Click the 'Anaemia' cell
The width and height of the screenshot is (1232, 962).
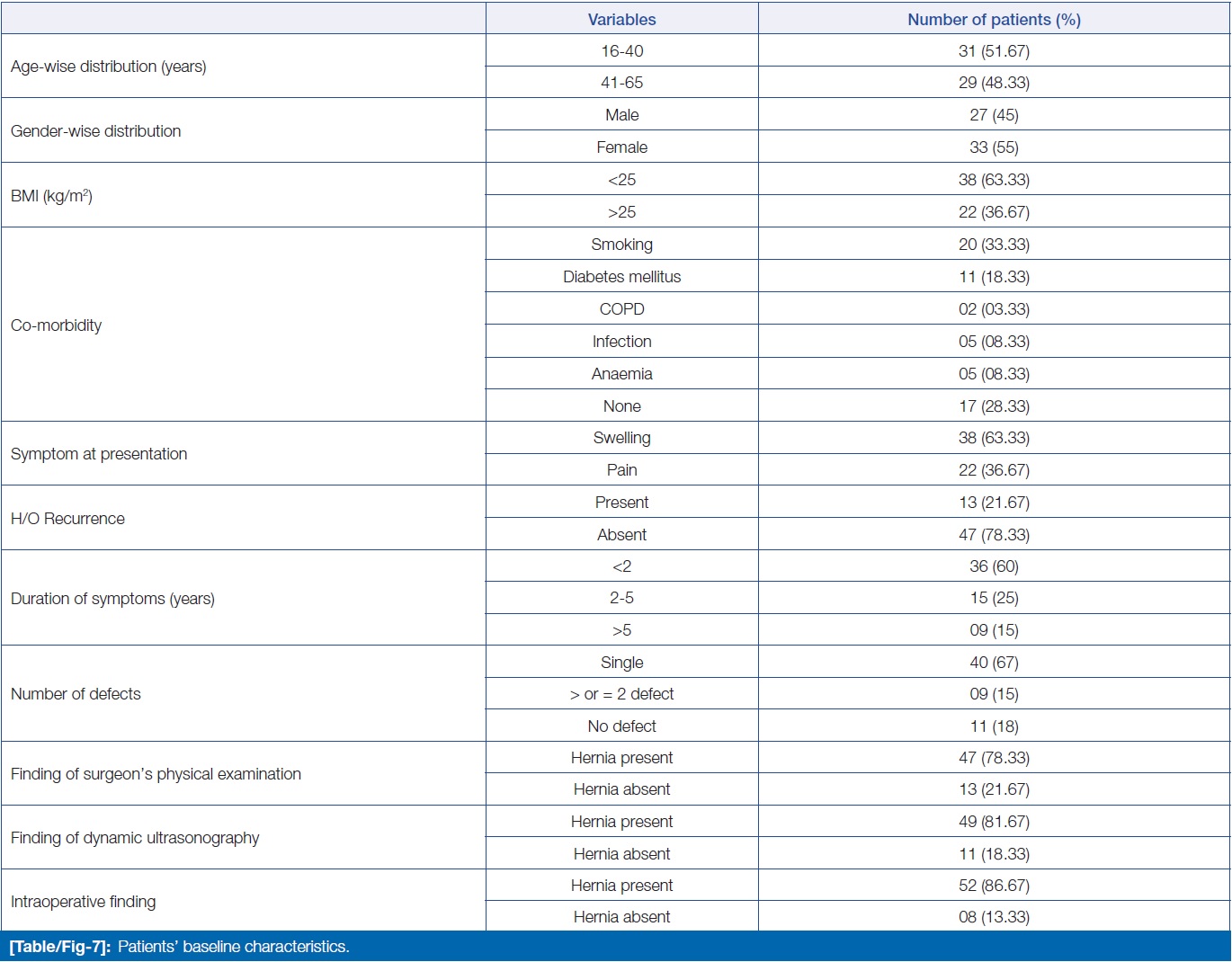point(621,374)
